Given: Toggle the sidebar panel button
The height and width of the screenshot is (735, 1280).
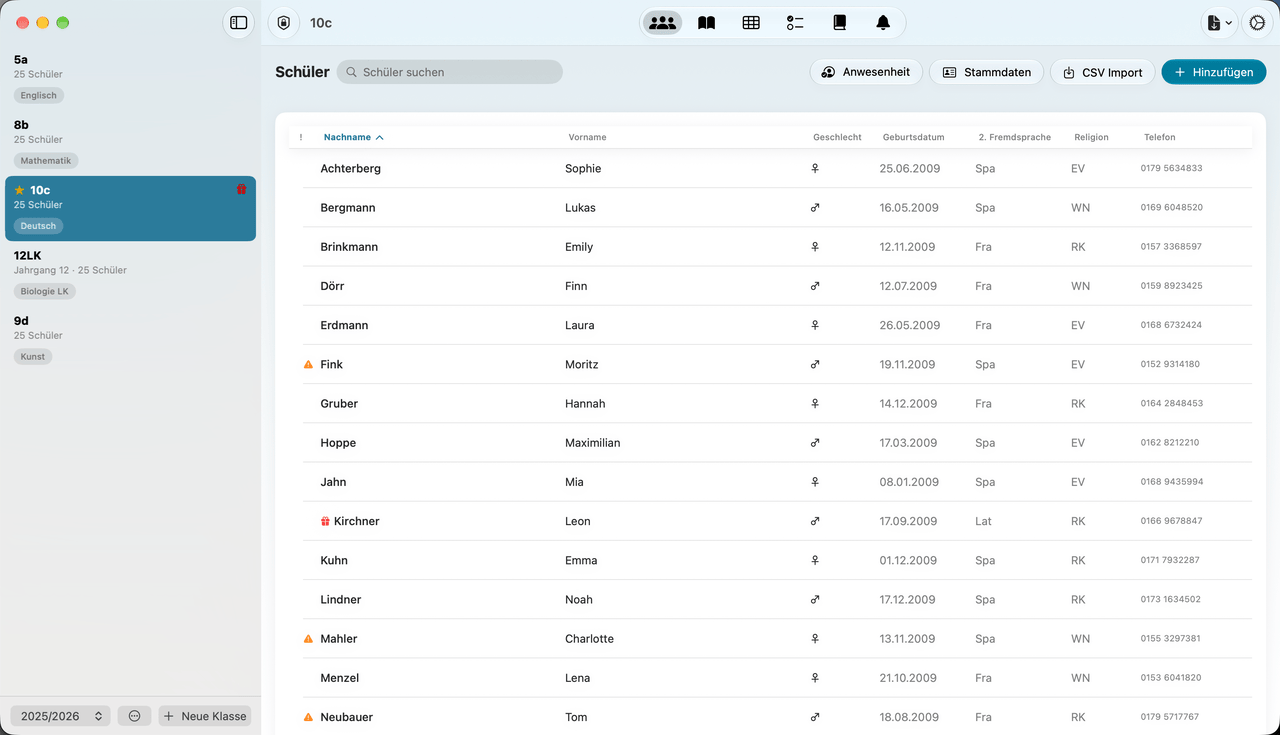Looking at the screenshot, I should tap(238, 22).
